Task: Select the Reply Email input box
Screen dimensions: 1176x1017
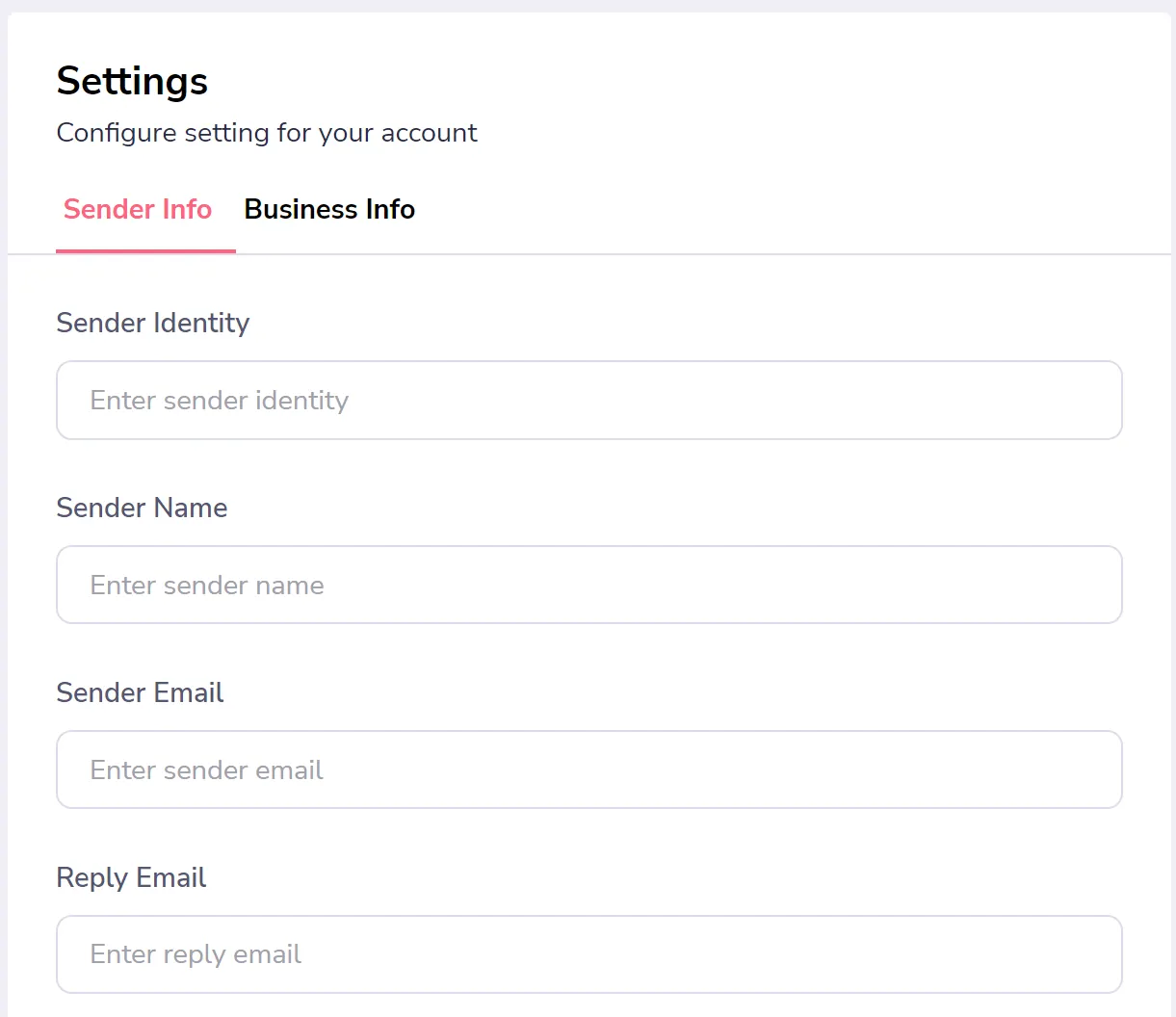Action: (x=589, y=954)
